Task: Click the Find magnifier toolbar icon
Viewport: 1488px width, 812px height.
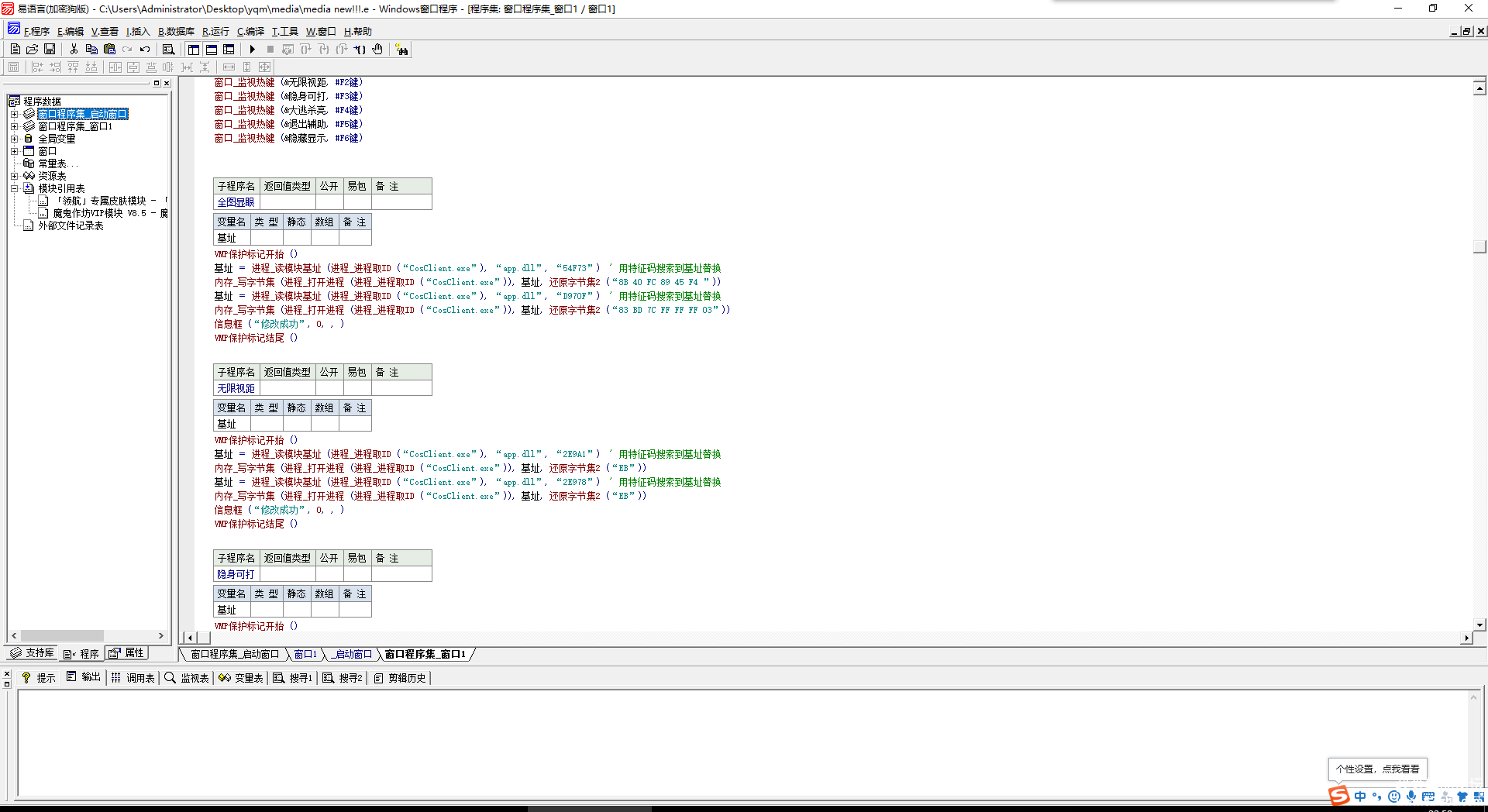Action: pos(168,49)
